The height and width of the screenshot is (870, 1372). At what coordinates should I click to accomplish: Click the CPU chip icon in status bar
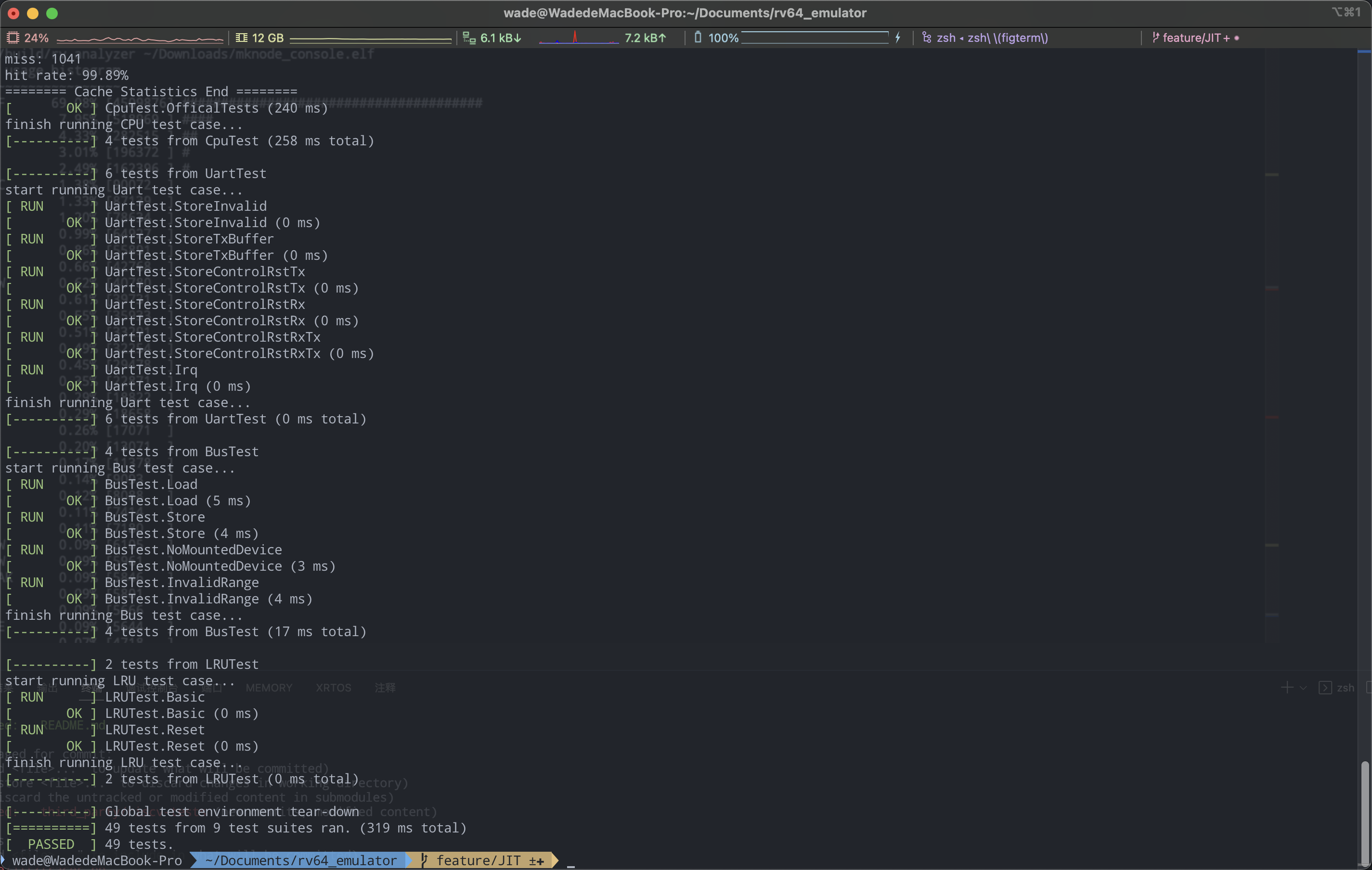[x=13, y=38]
